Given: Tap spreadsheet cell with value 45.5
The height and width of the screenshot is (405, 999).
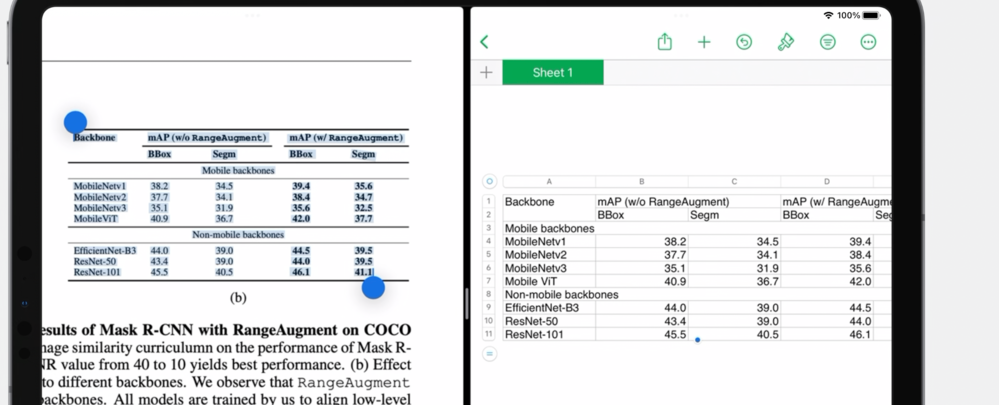Looking at the screenshot, I should pos(642,334).
